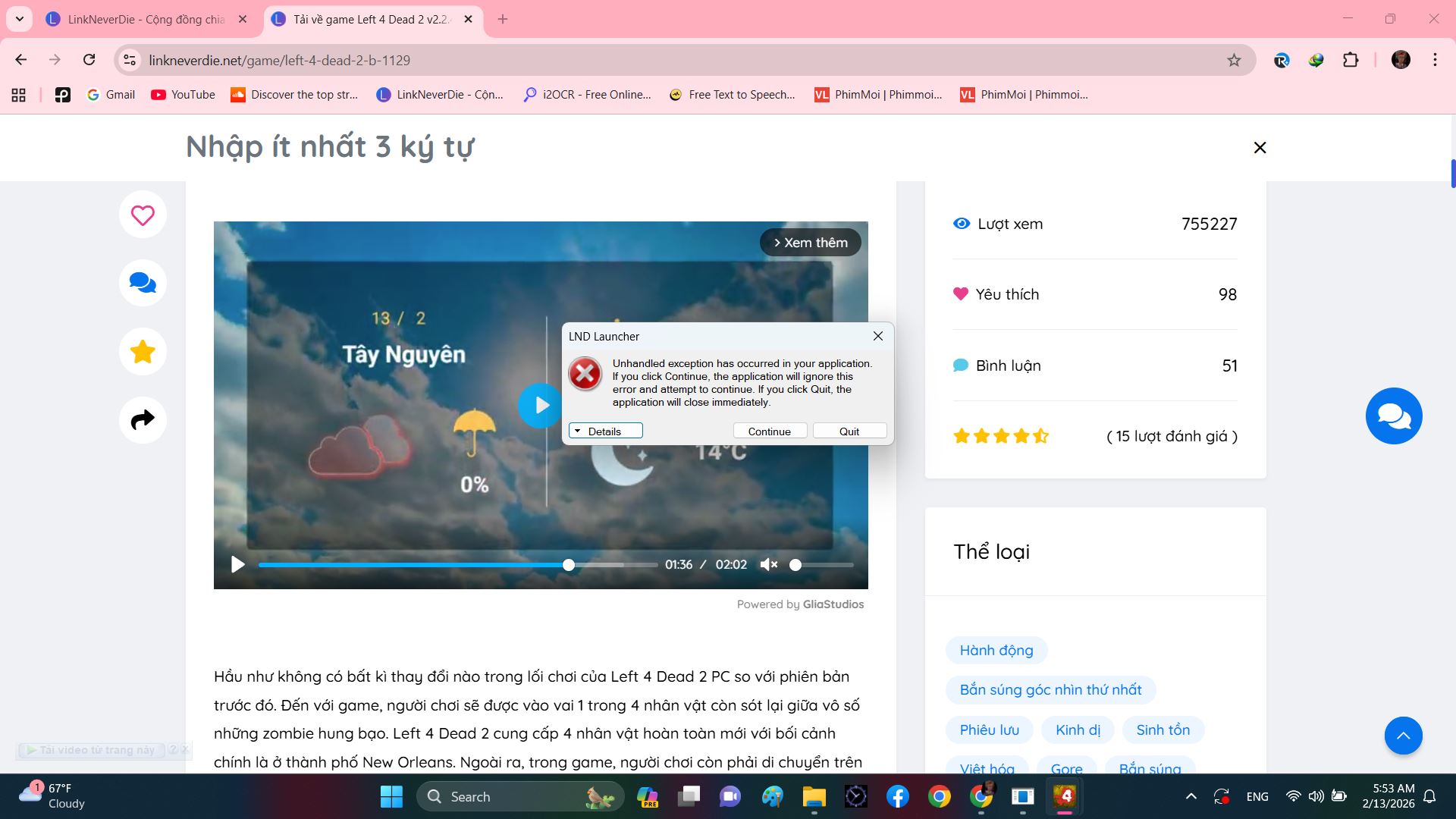Open Chrome extensions puzzle icon
The width and height of the screenshot is (1456, 819).
[x=1351, y=60]
